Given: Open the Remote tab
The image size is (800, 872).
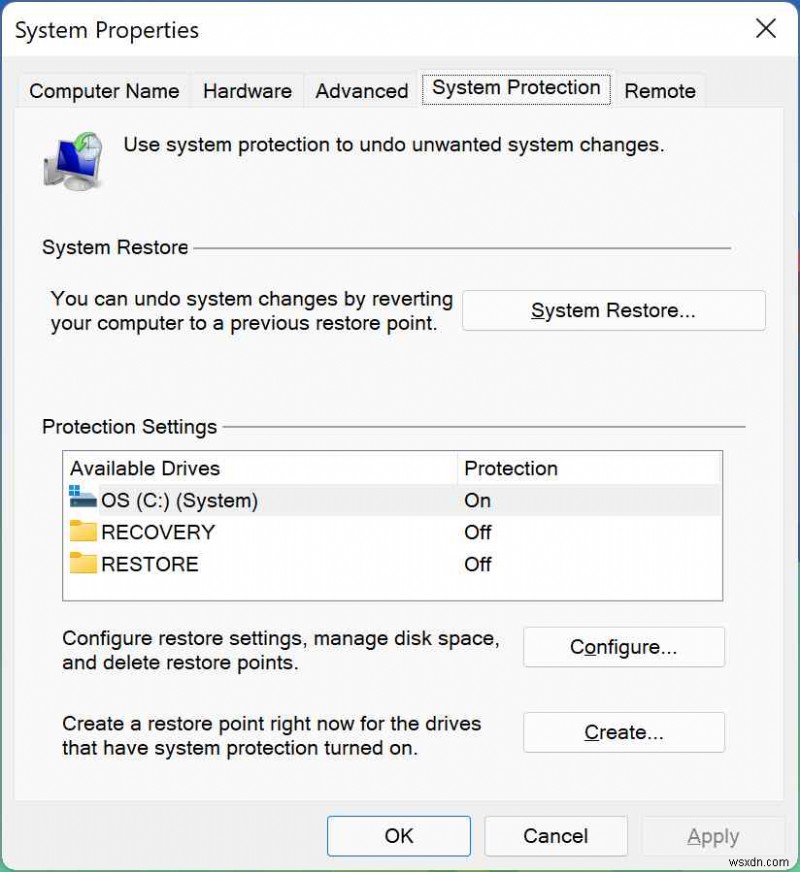Looking at the screenshot, I should (659, 91).
